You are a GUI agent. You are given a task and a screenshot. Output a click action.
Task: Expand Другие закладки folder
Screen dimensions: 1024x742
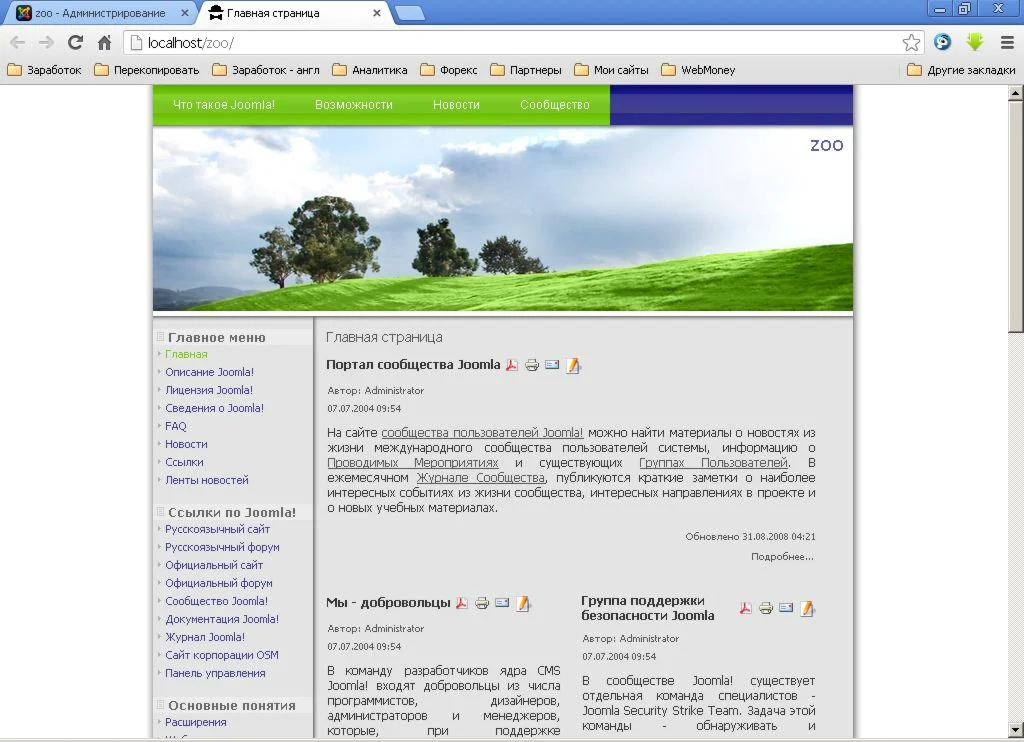tap(961, 70)
